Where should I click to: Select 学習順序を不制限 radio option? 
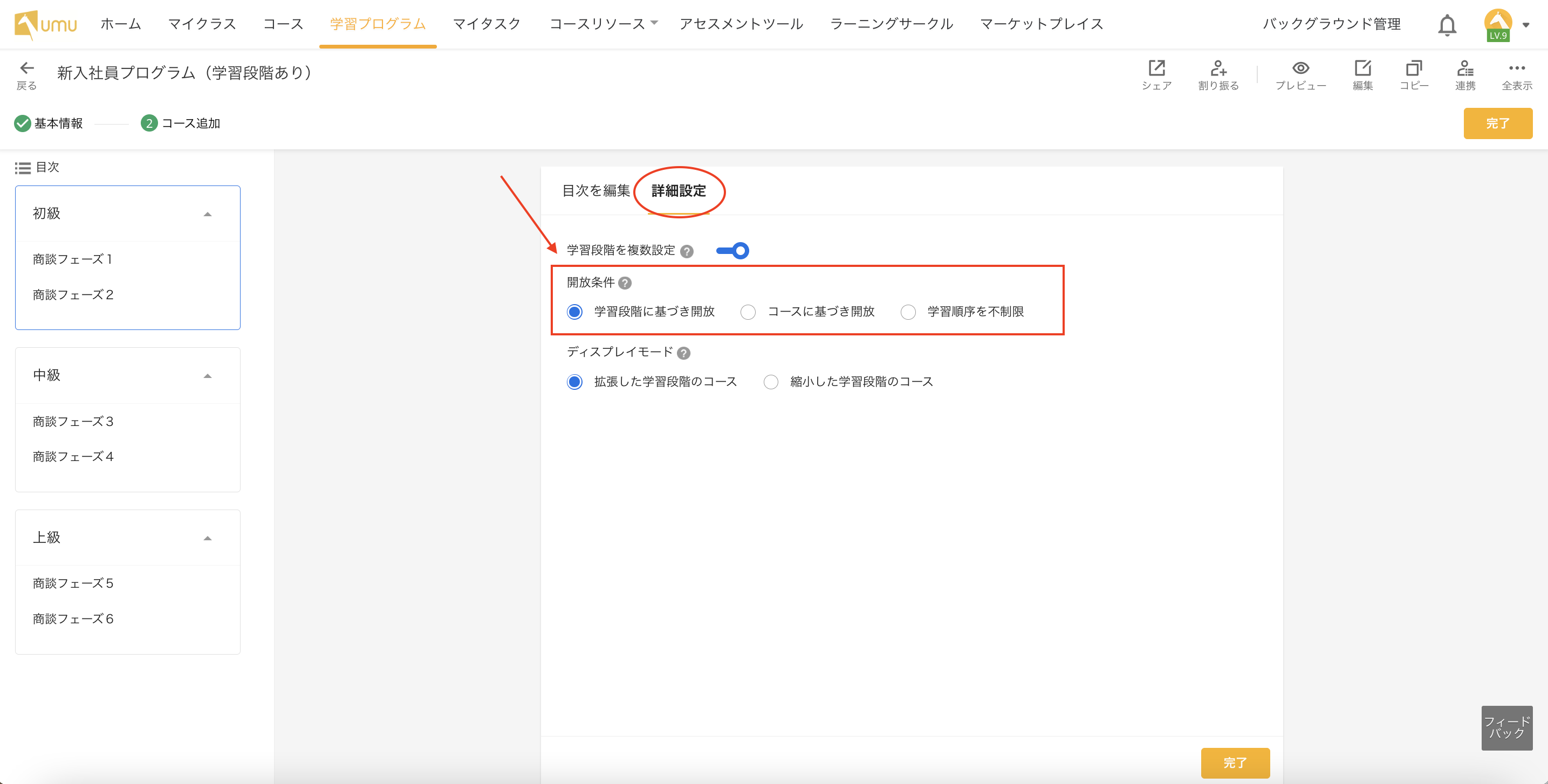pos(908,312)
